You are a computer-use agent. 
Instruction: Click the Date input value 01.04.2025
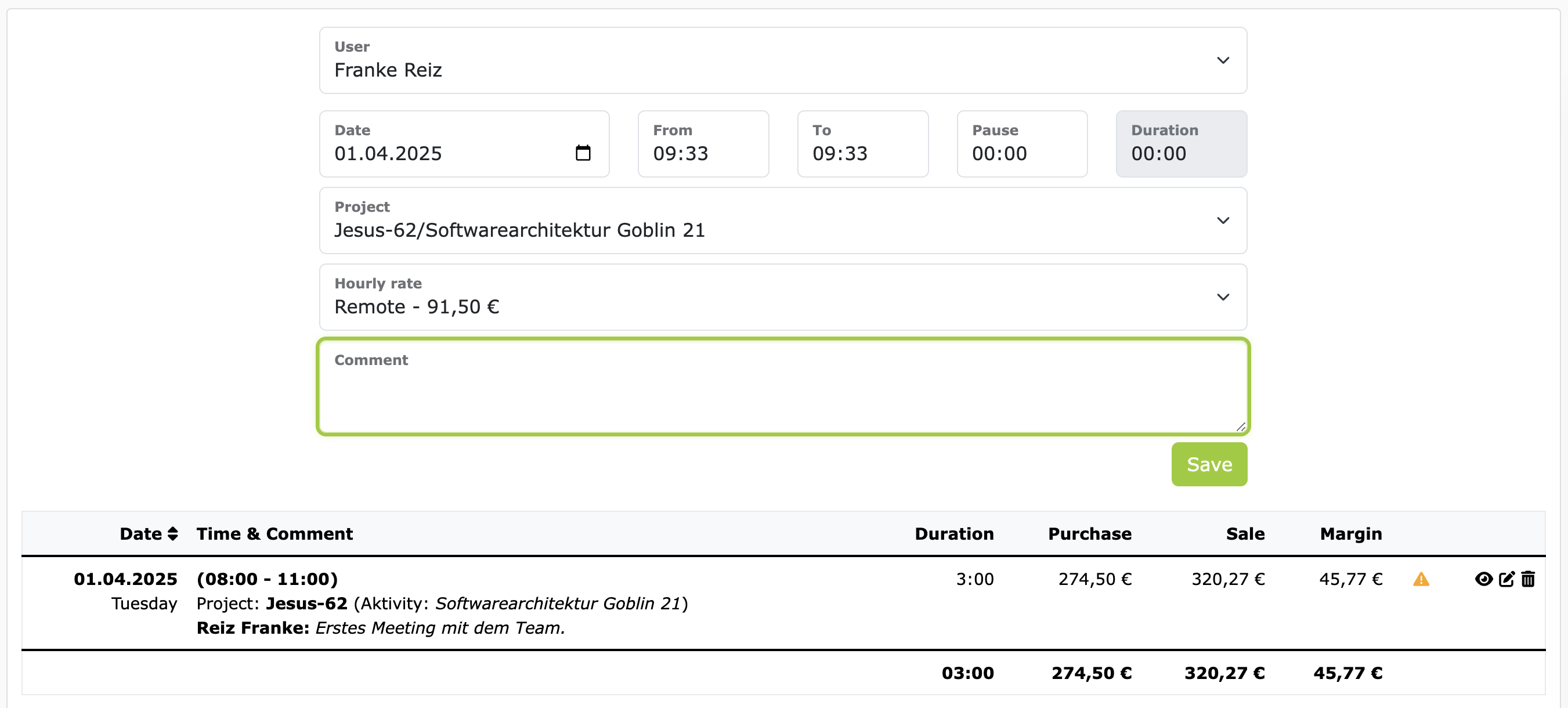[x=388, y=153]
